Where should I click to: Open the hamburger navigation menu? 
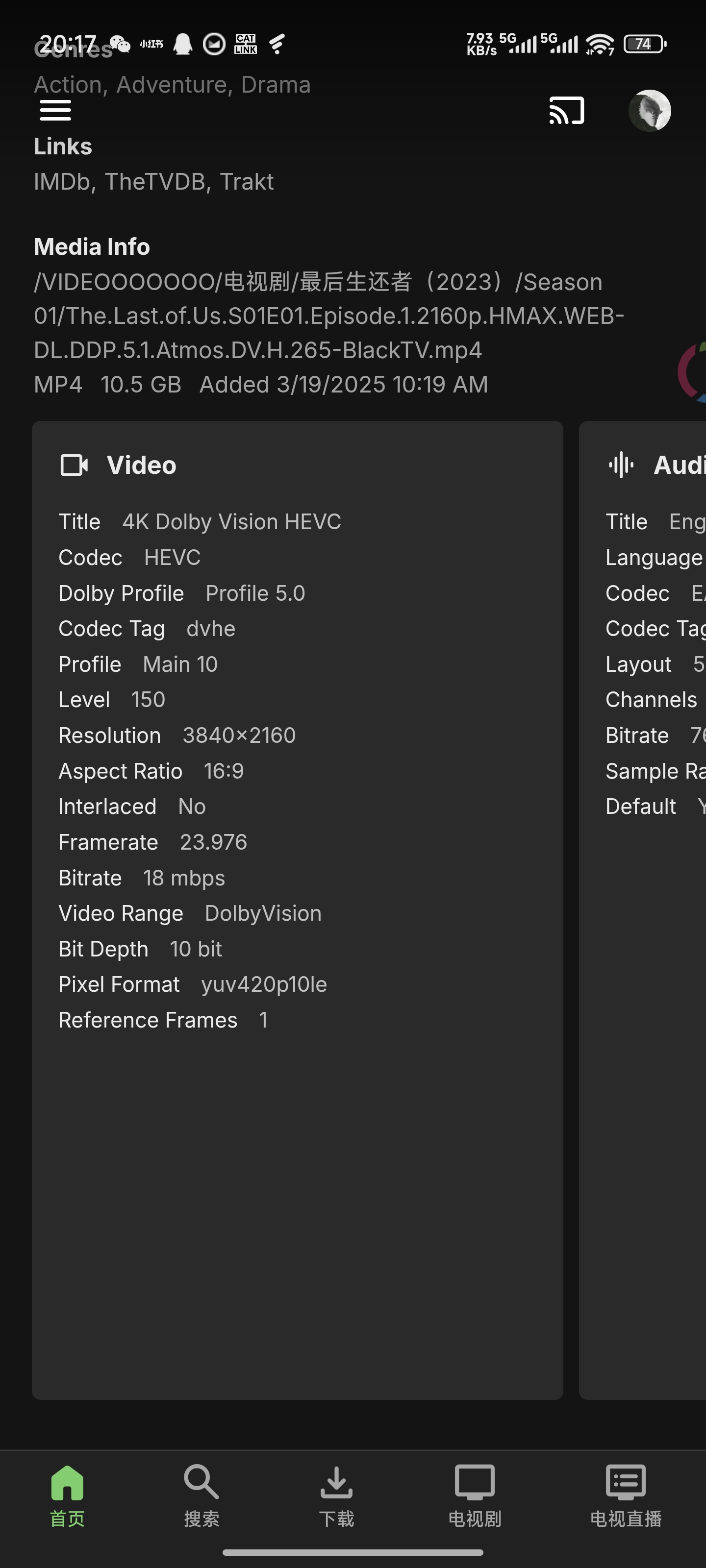55,110
